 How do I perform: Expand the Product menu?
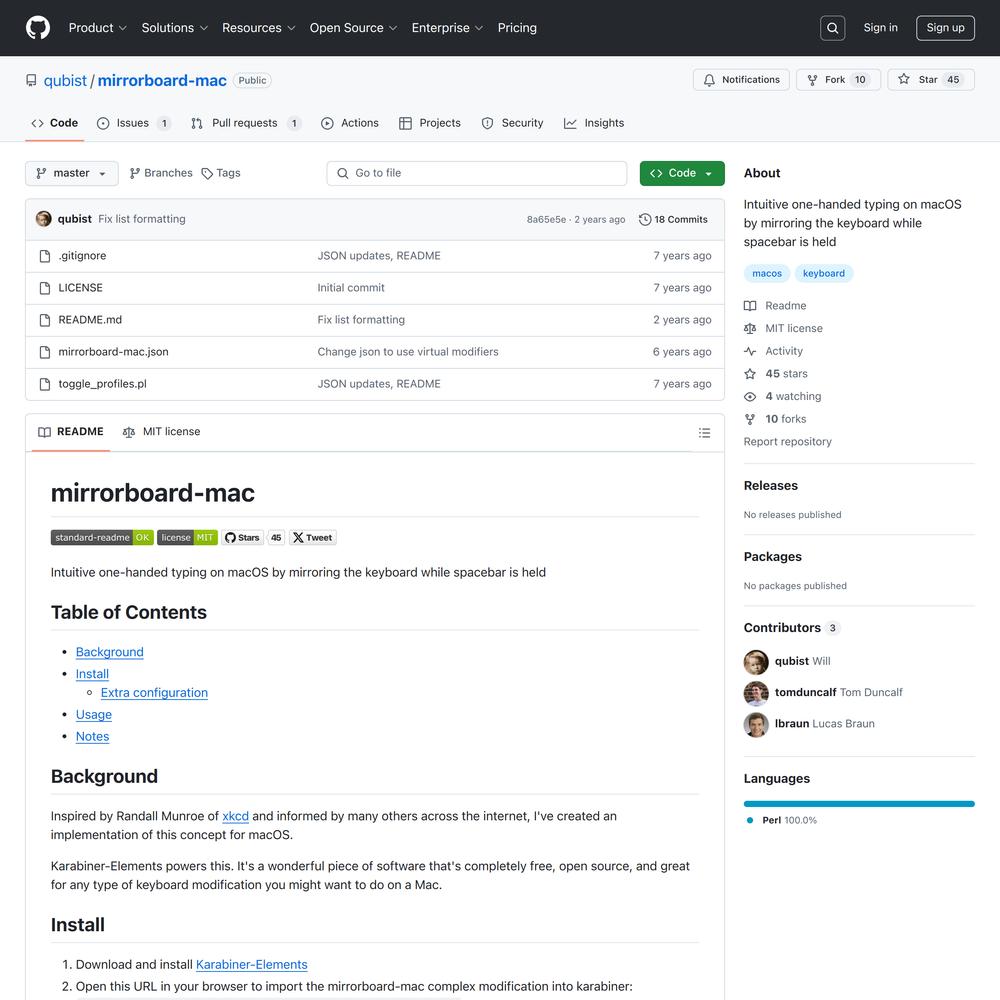point(98,28)
